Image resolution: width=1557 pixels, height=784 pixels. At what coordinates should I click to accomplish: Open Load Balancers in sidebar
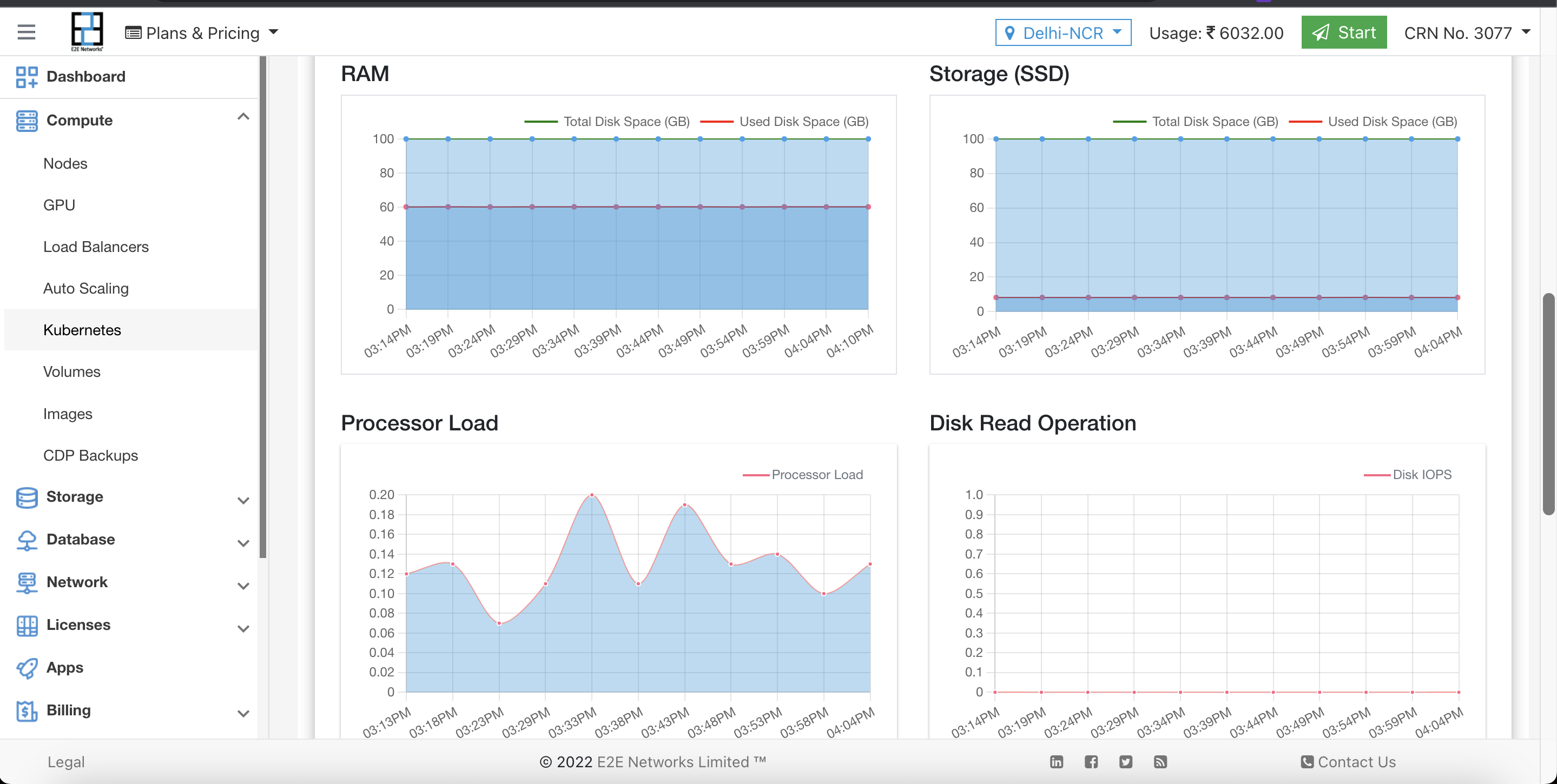pos(96,247)
